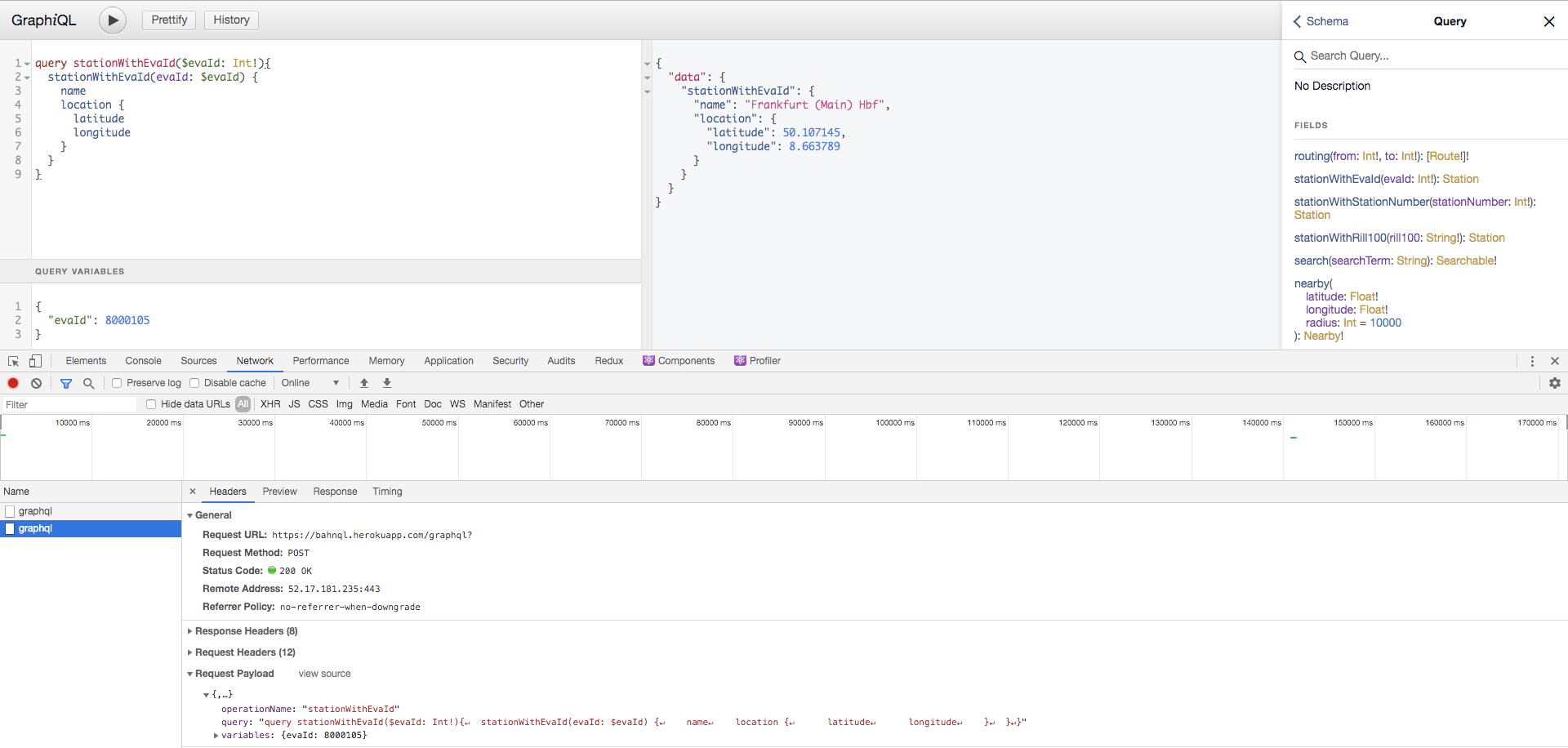The width and height of the screenshot is (1568, 748).
Task: Click the red record network log icon
Action: tap(13, 383)
